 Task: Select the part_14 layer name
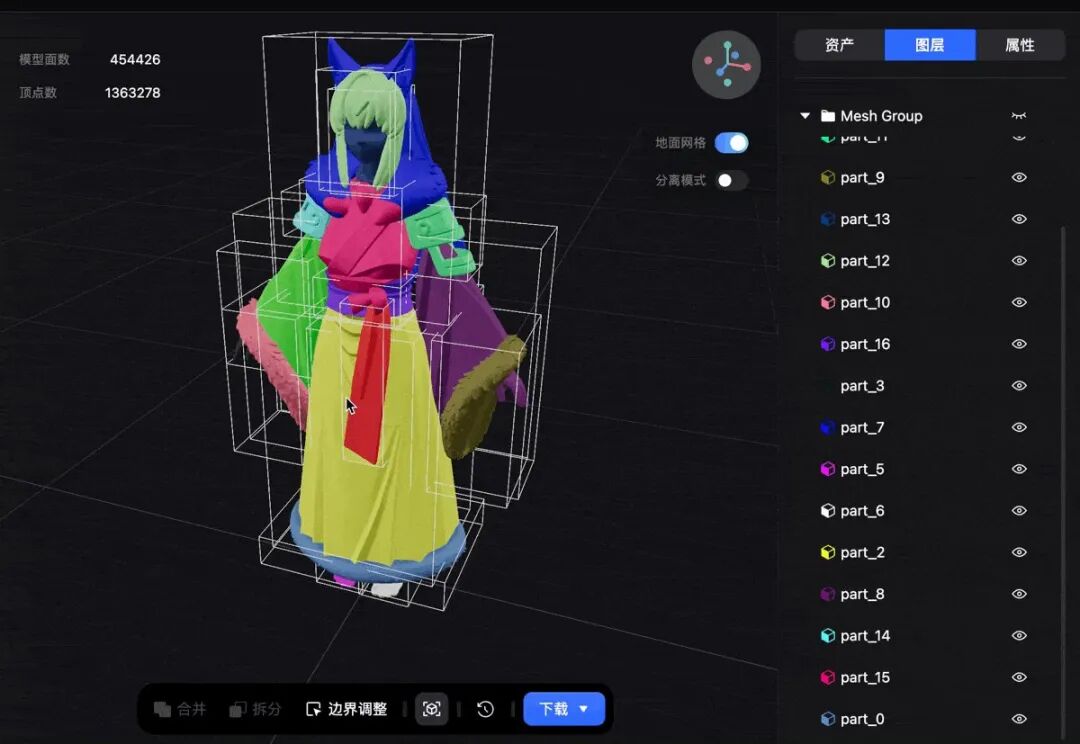[865, 636]
